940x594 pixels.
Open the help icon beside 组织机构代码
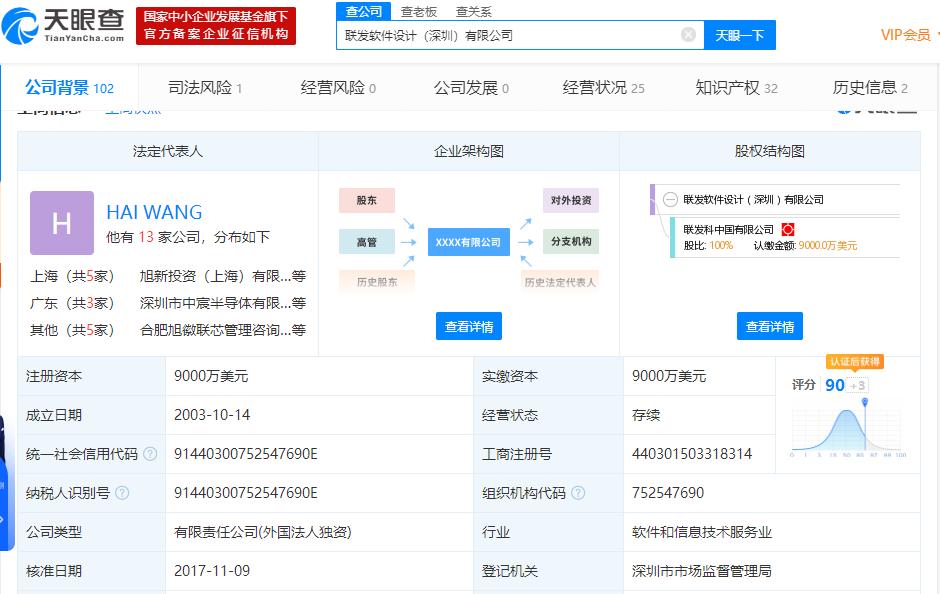point(578,493)
